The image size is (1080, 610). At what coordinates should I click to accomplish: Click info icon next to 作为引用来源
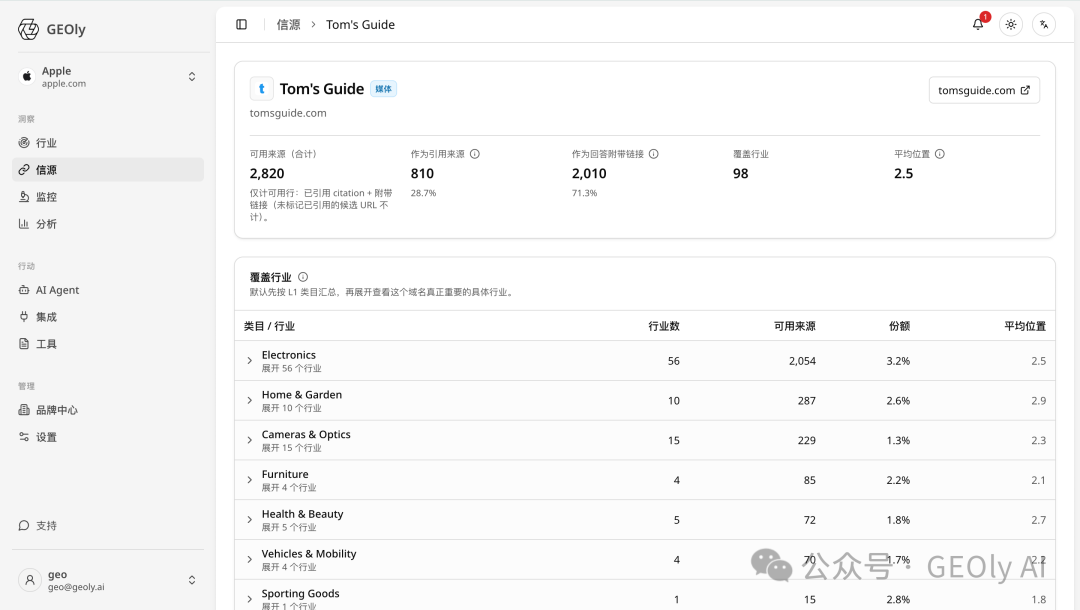click(475, 154)
